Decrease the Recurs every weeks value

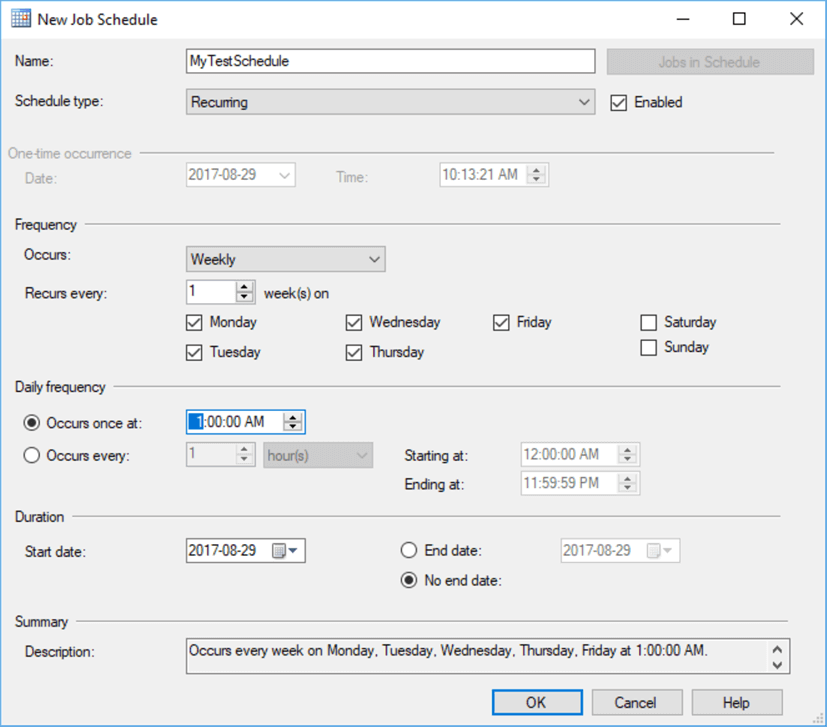click(x=245, y=297)
